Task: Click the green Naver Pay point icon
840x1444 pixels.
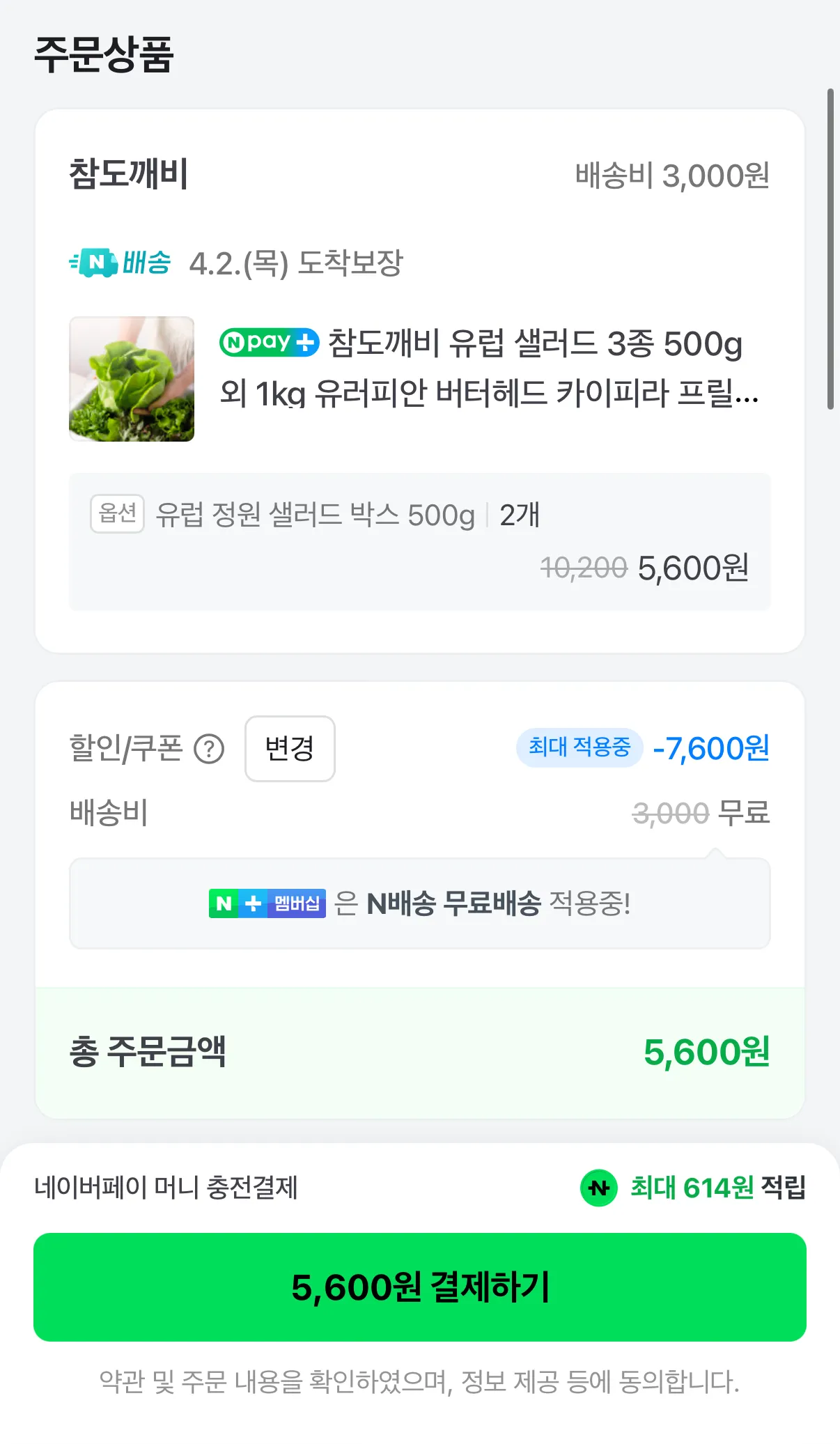Action: click(598, 1188)
